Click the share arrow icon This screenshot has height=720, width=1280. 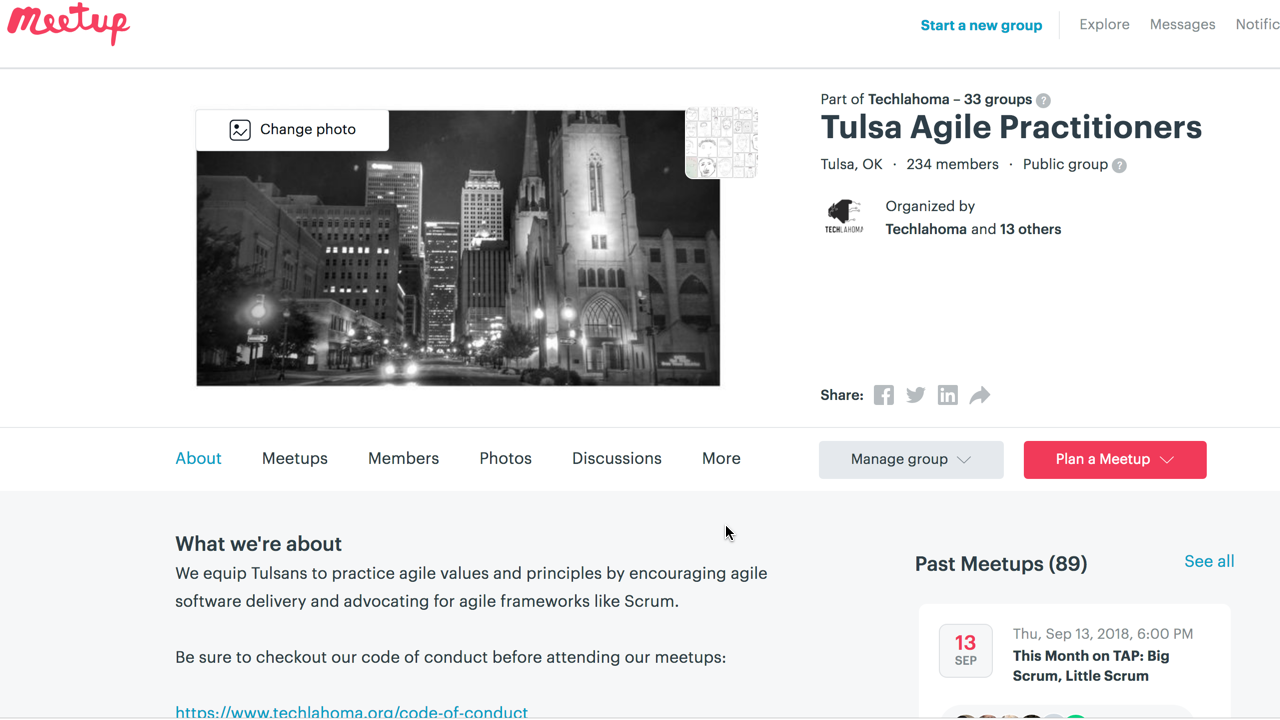click(x=980, y=395)
